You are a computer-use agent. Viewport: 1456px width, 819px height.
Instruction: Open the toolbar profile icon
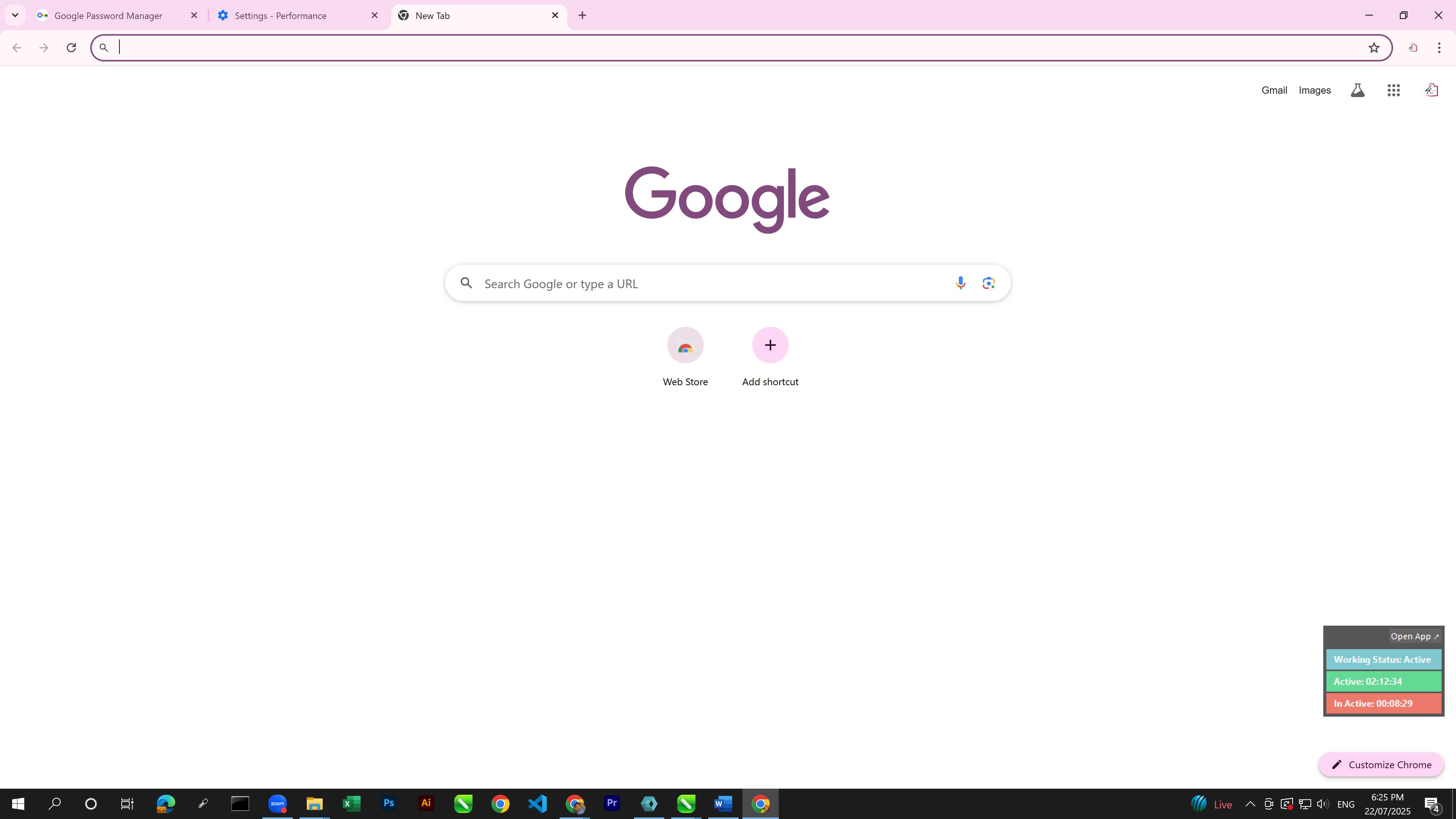point(1412,47)
